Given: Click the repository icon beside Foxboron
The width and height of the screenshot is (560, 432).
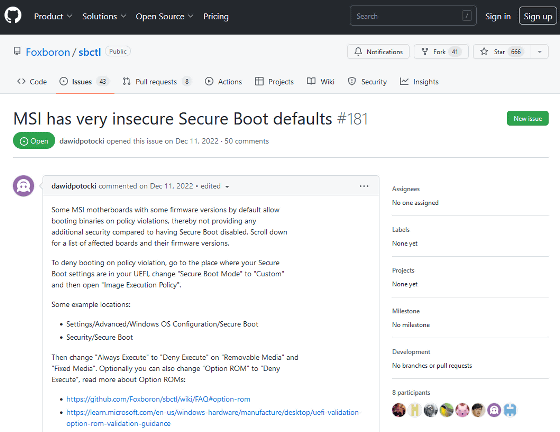Looking at the screenshot, I should point(17,51).
